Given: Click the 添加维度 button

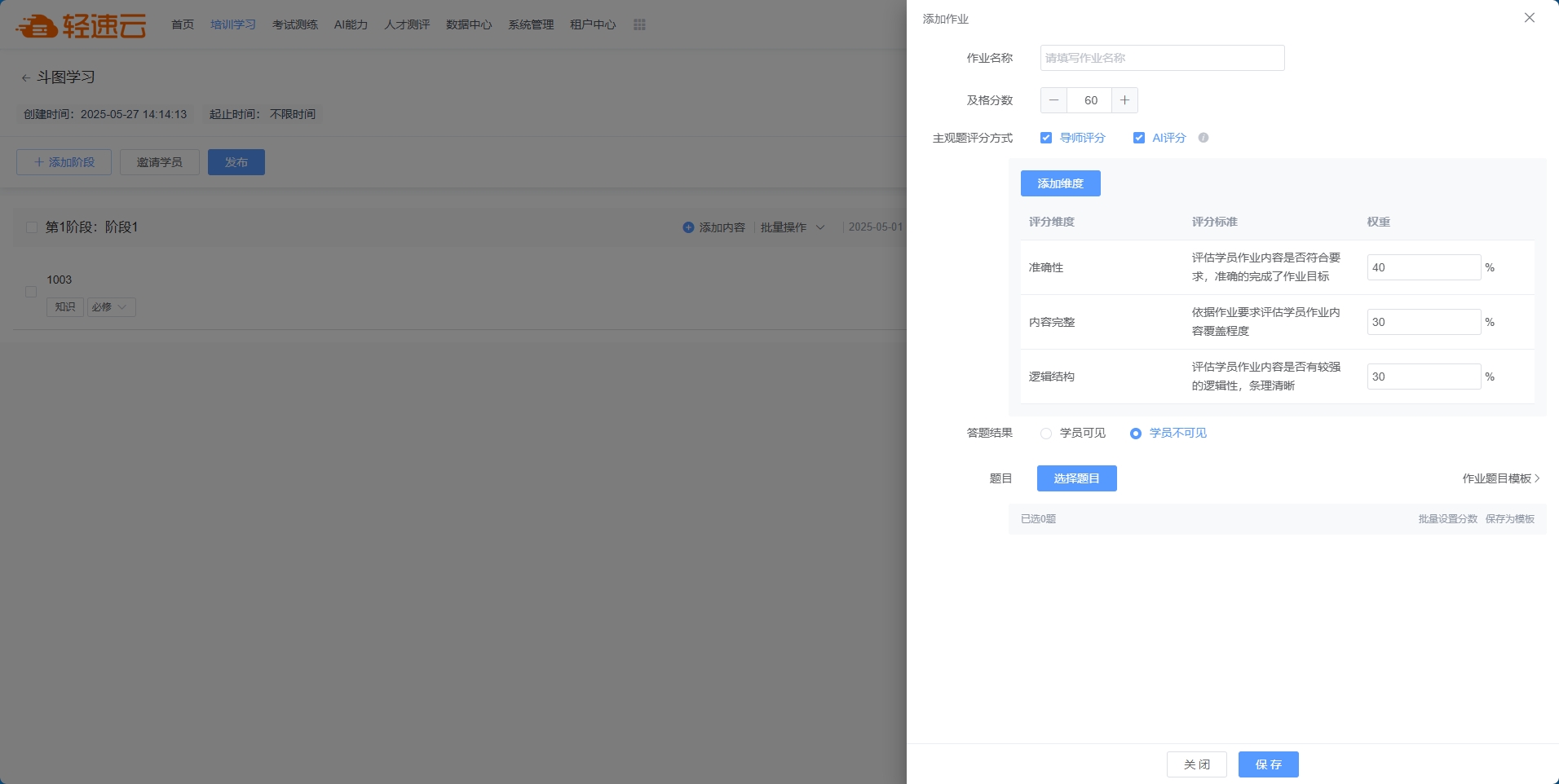Looking at the screenshot, I should point(1060,183).
